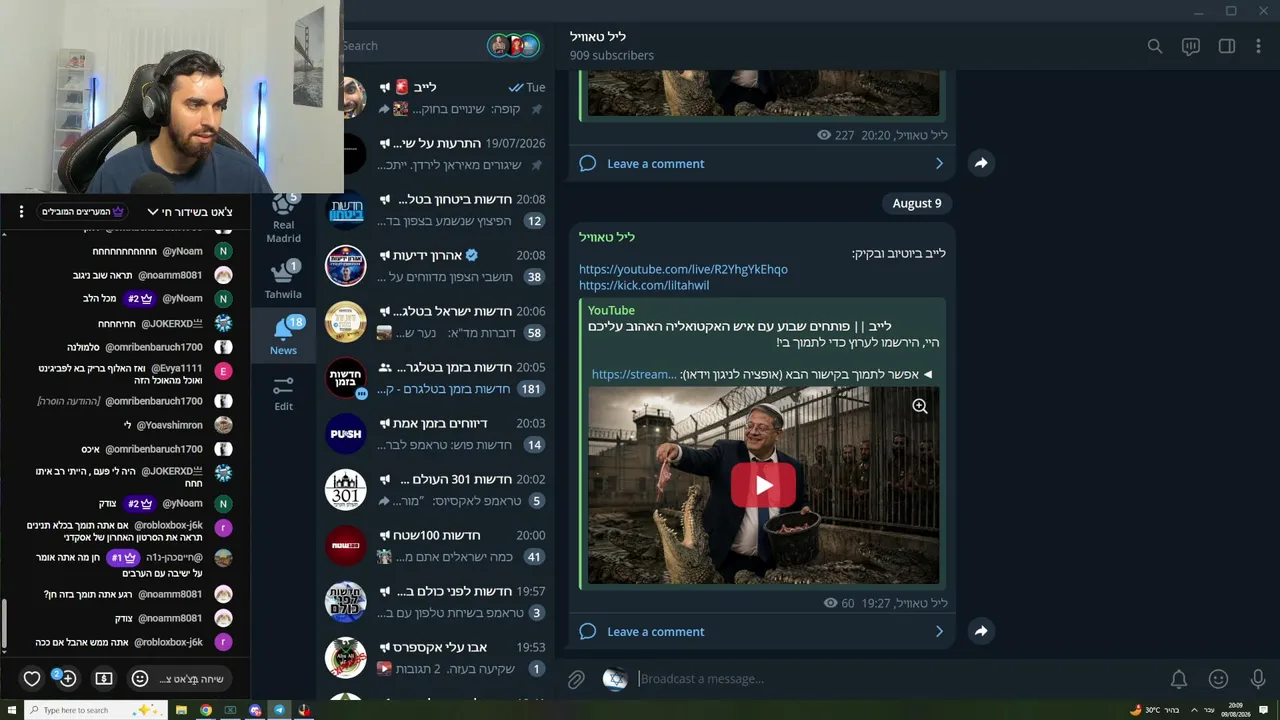Open the youtube.com/live link
This screenshot has height=720, width=1280.
[x=683, y=269]
